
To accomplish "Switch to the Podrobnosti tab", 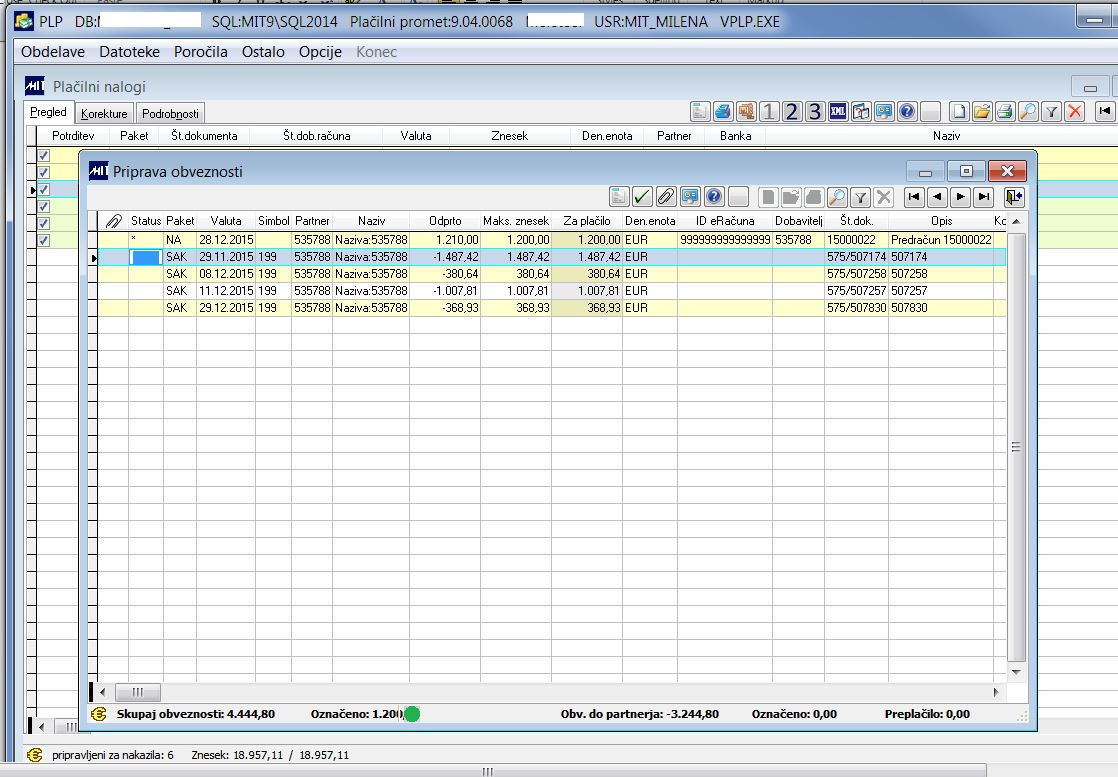I will click(x=170, y=114).
